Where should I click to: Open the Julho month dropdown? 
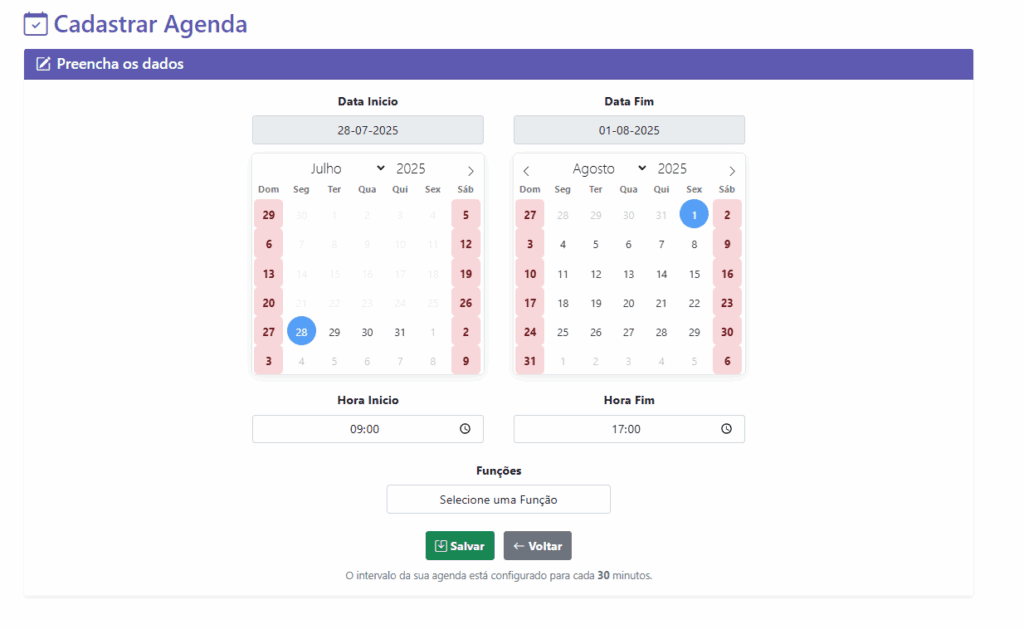pos(347,169)
